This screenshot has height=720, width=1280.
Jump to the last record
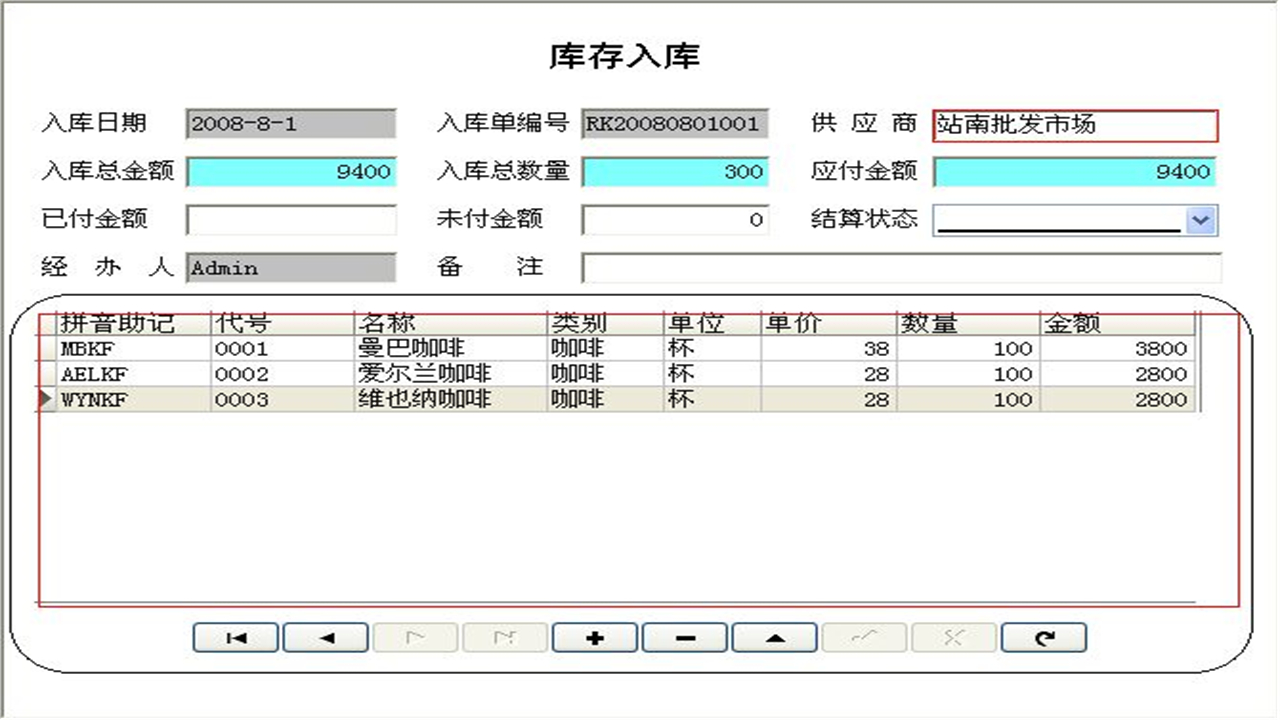[x=505, y=637]
